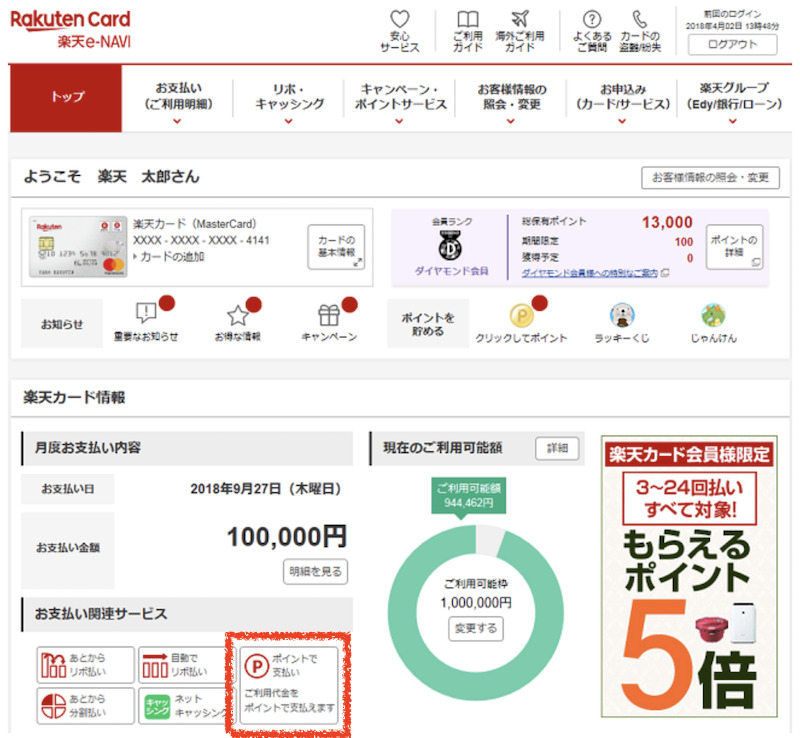Expand chevron under 楽天グループ
The image size is (800, 738).
[733, 121]
